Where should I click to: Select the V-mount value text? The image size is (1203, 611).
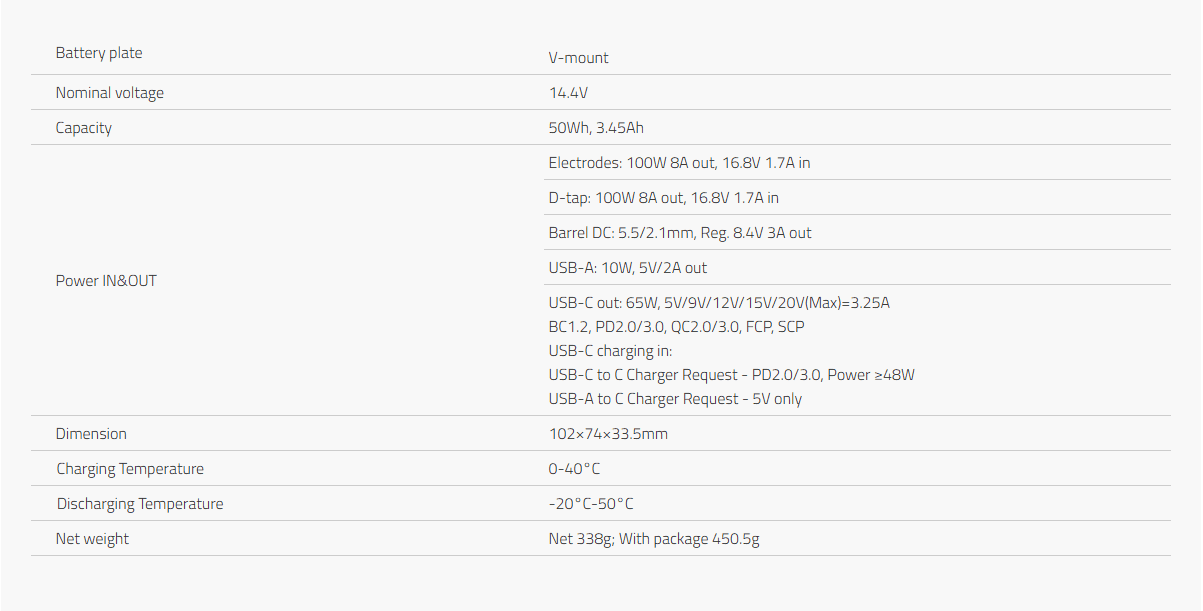pyautogui.click(x=578, y=58)
